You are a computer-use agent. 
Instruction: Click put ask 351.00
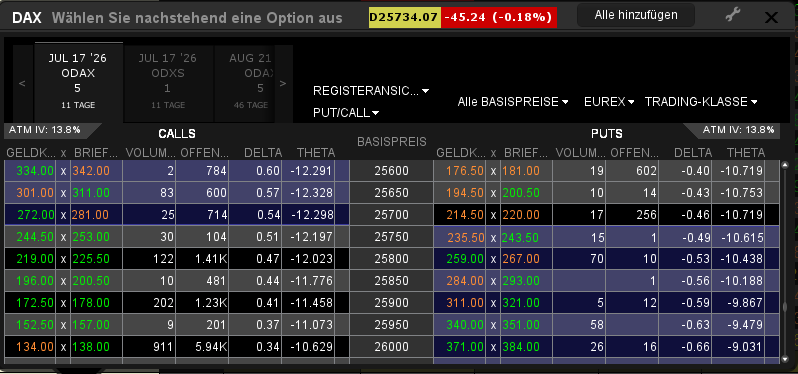521,325
